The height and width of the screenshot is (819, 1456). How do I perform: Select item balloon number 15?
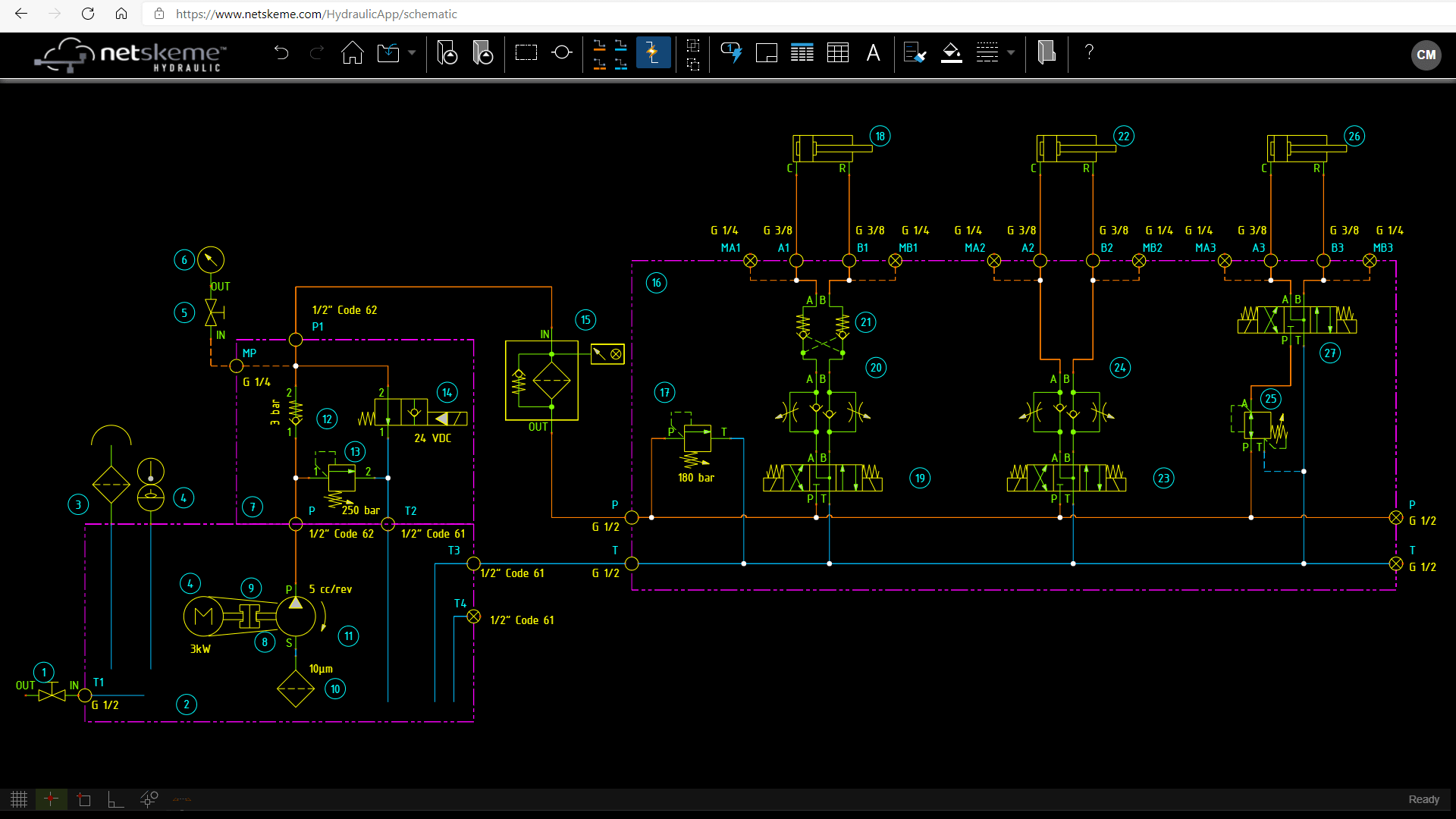(585, 320)
